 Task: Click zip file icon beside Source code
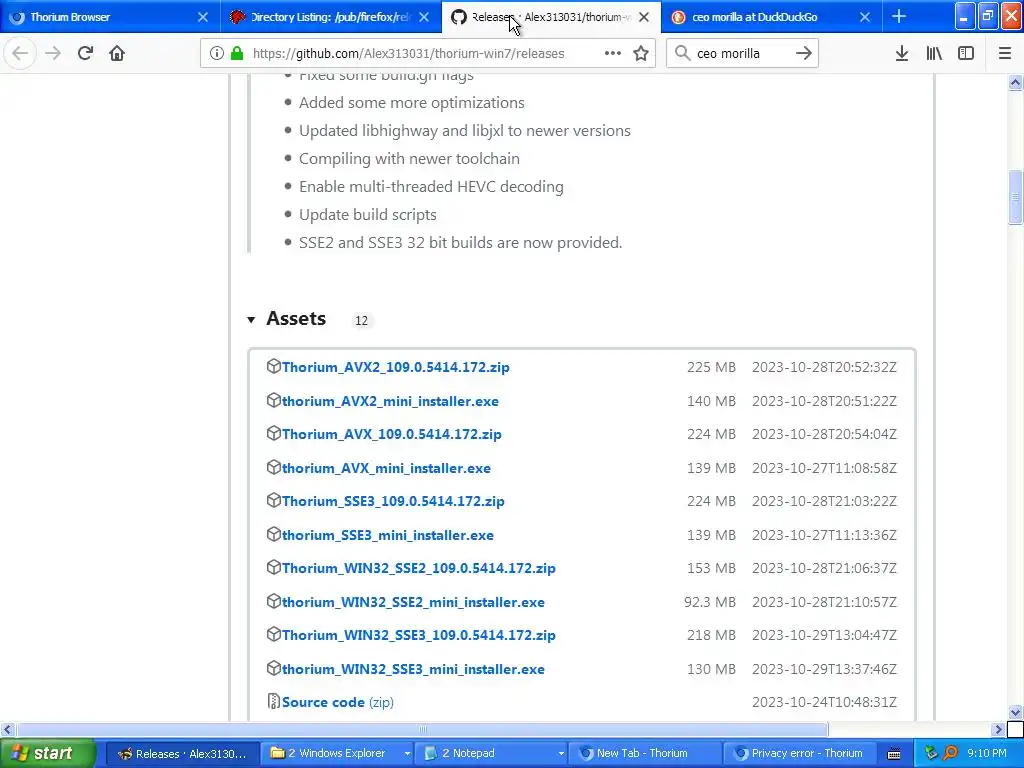point(274,701)
